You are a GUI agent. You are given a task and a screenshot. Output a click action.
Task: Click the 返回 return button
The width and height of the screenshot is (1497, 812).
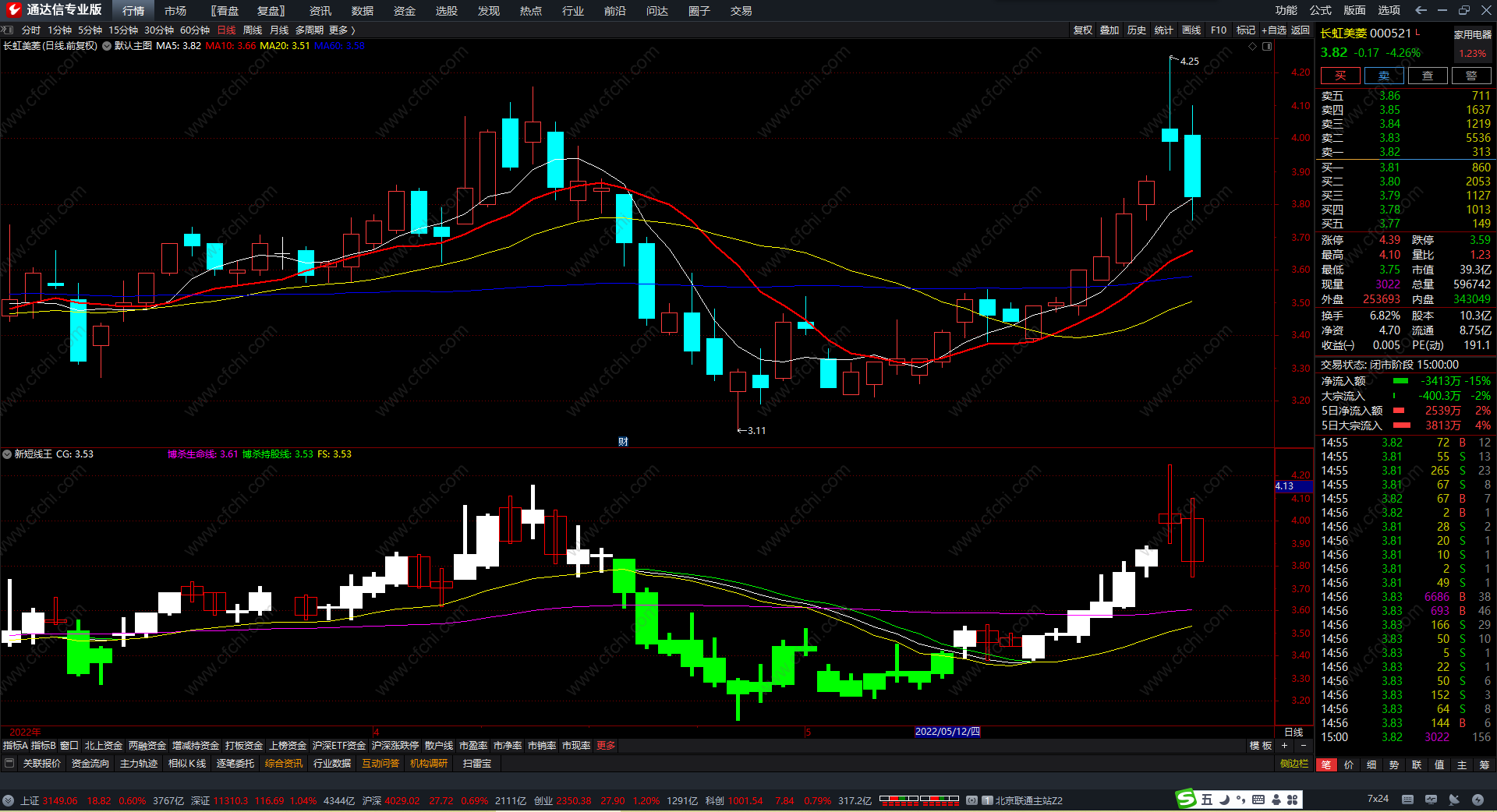(x=1301, y=30)
